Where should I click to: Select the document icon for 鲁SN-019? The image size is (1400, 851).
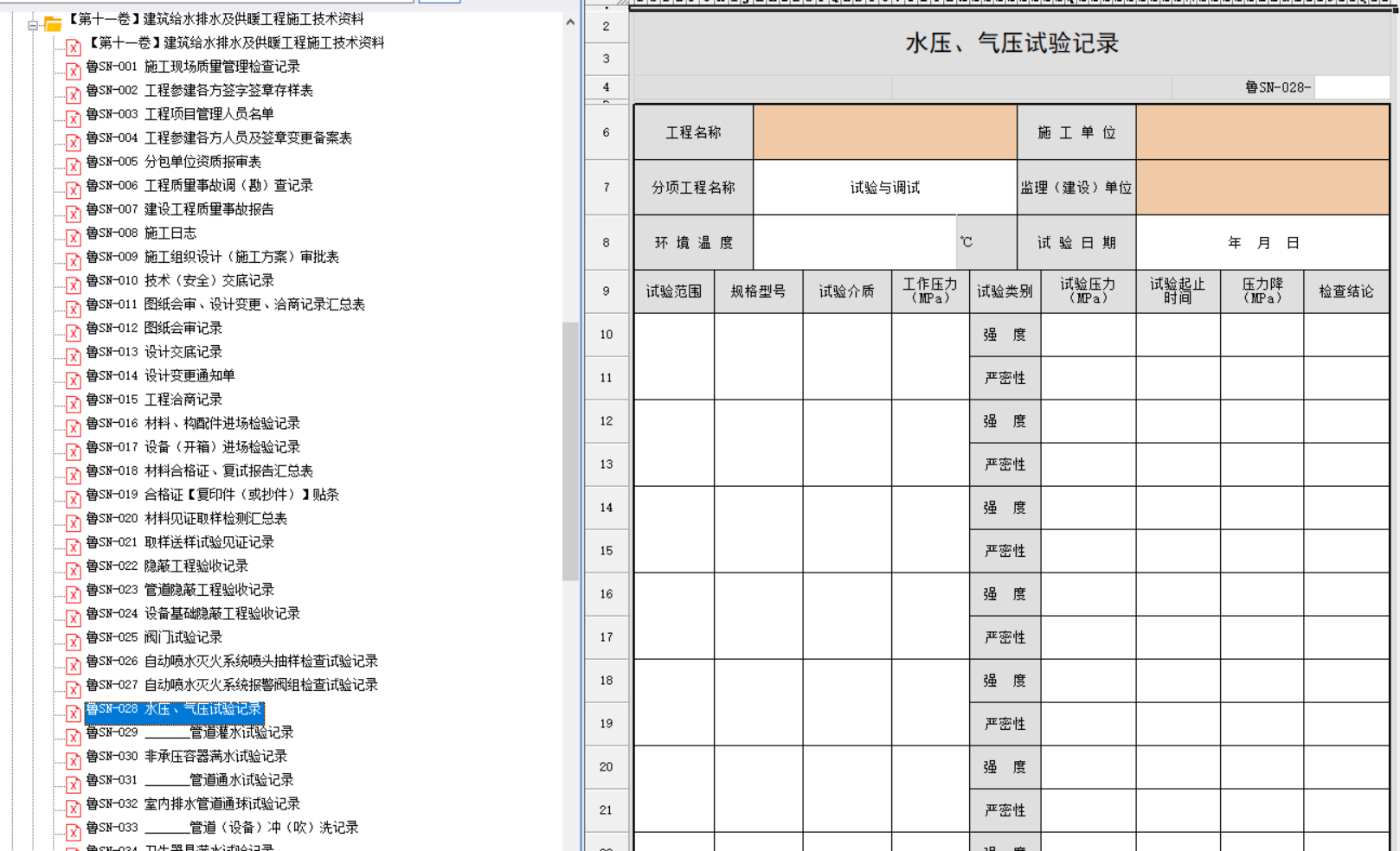[74, 497]
